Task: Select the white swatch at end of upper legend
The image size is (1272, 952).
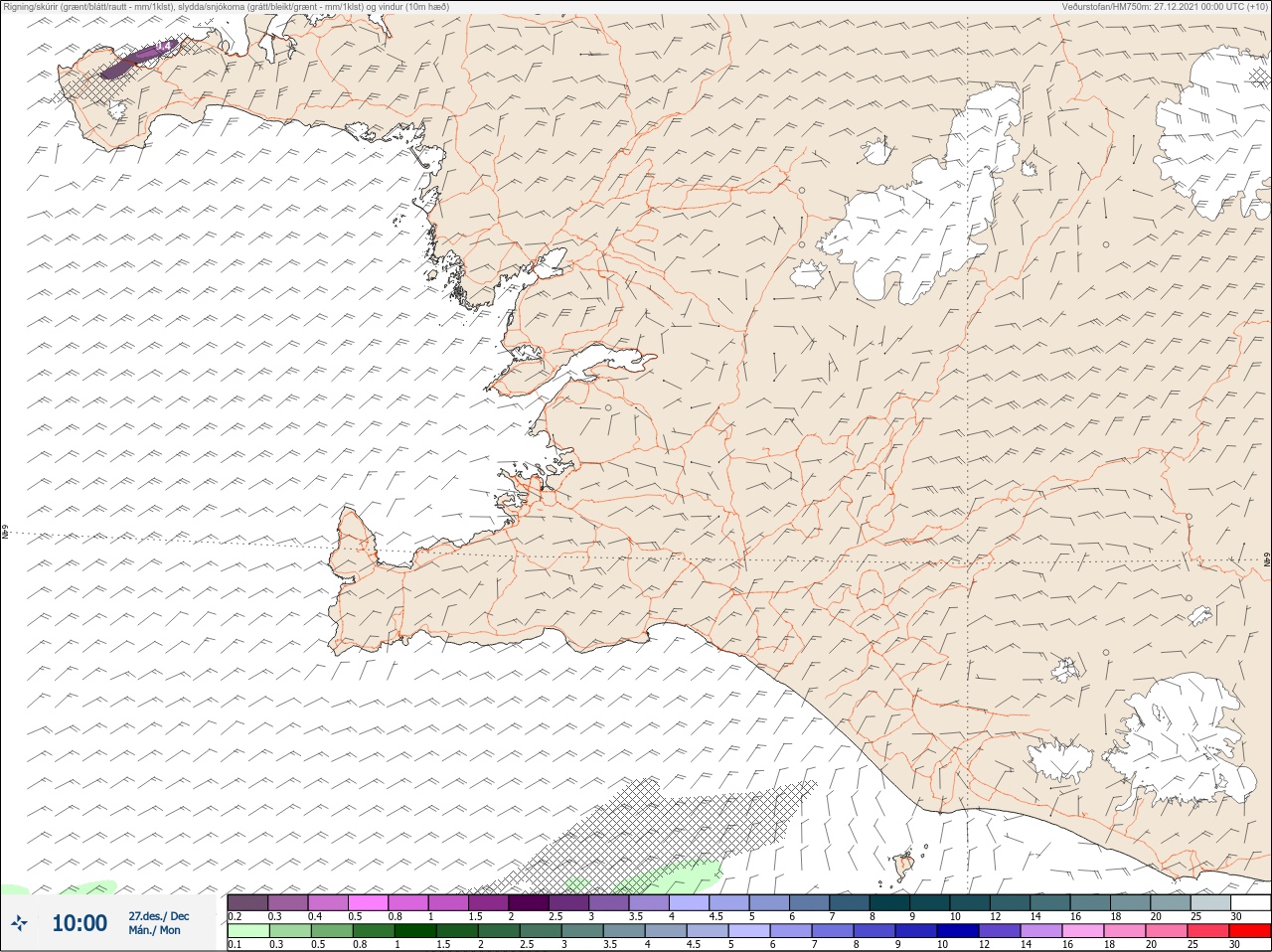Action: [x=1250, y=902]
